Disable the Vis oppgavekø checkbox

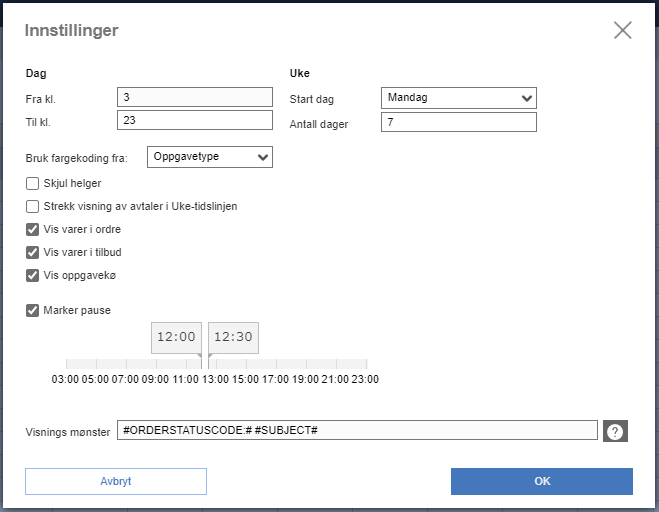(32, 276)
